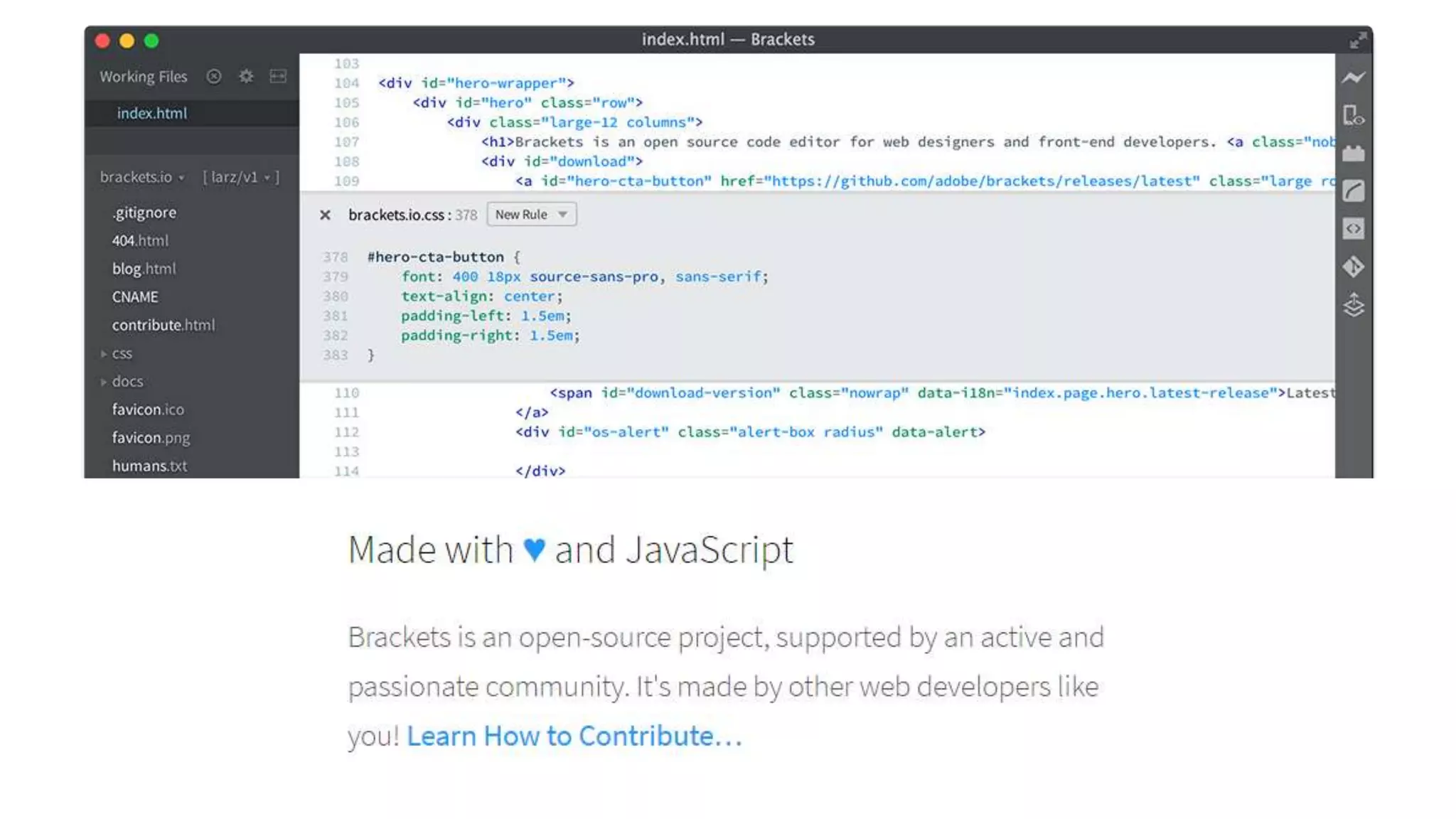1456x819 pixels.
Task: Click the Working Files close-all circle icon
Action: 214,76
